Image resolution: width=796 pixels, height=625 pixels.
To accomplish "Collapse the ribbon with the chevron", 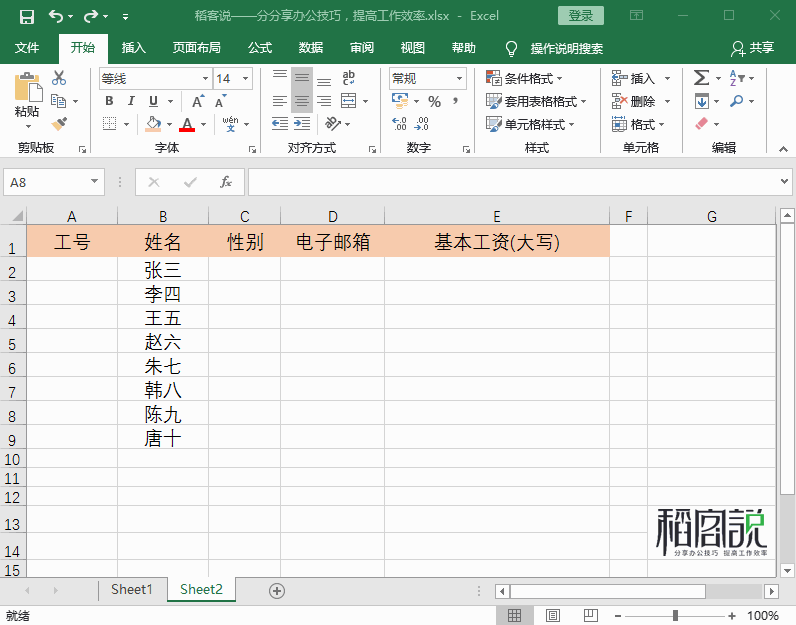I will pos(783,149).
